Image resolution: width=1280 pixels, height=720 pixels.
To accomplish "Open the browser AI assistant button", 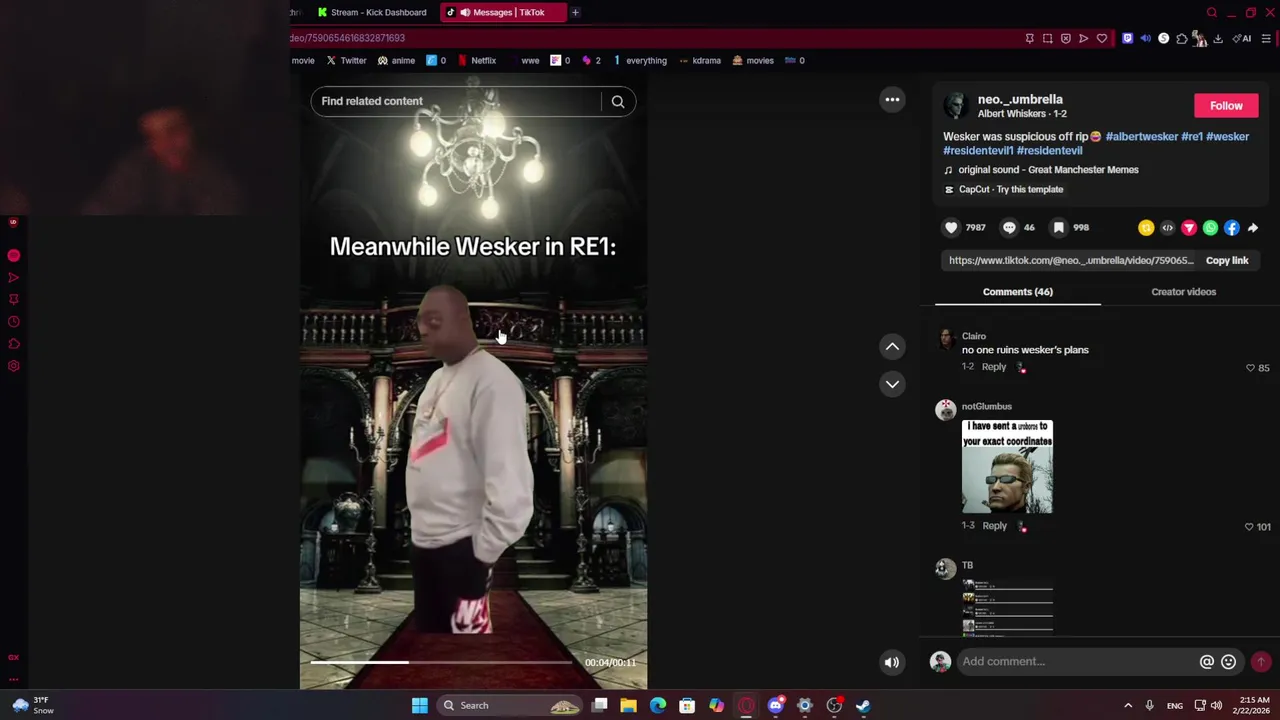I will [x=1242, y=39].
